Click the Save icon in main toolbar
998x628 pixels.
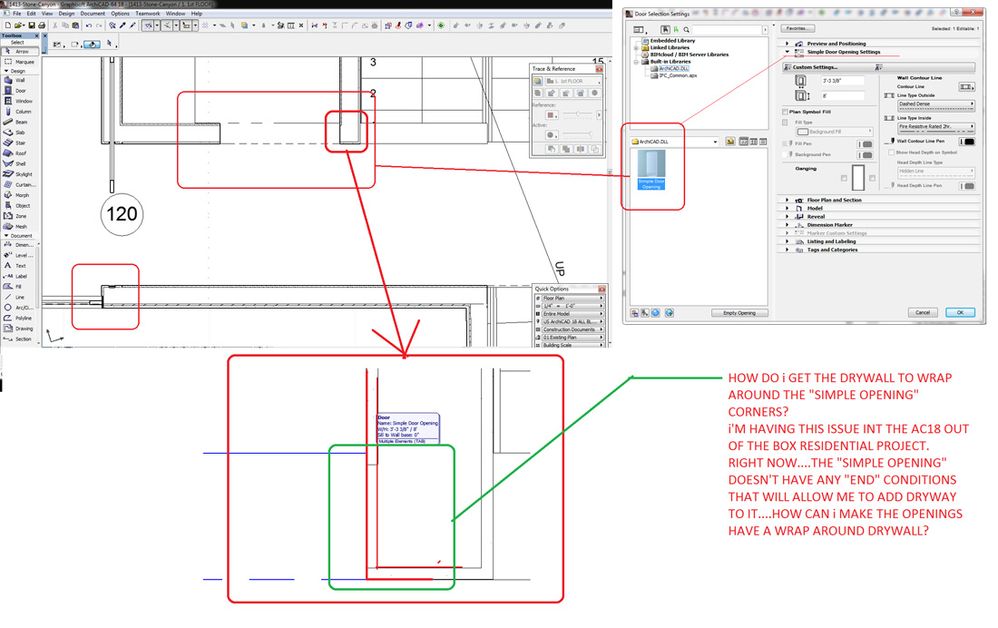[x=30, y=25]
